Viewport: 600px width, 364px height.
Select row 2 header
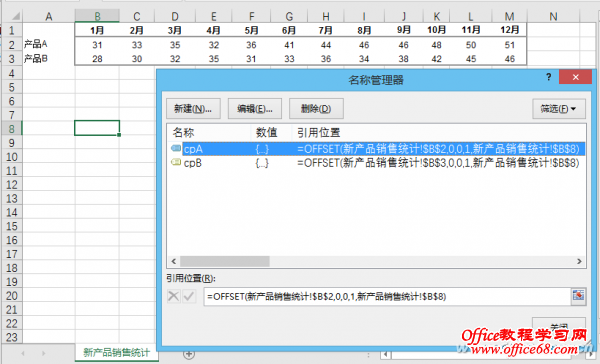(11, 44)
